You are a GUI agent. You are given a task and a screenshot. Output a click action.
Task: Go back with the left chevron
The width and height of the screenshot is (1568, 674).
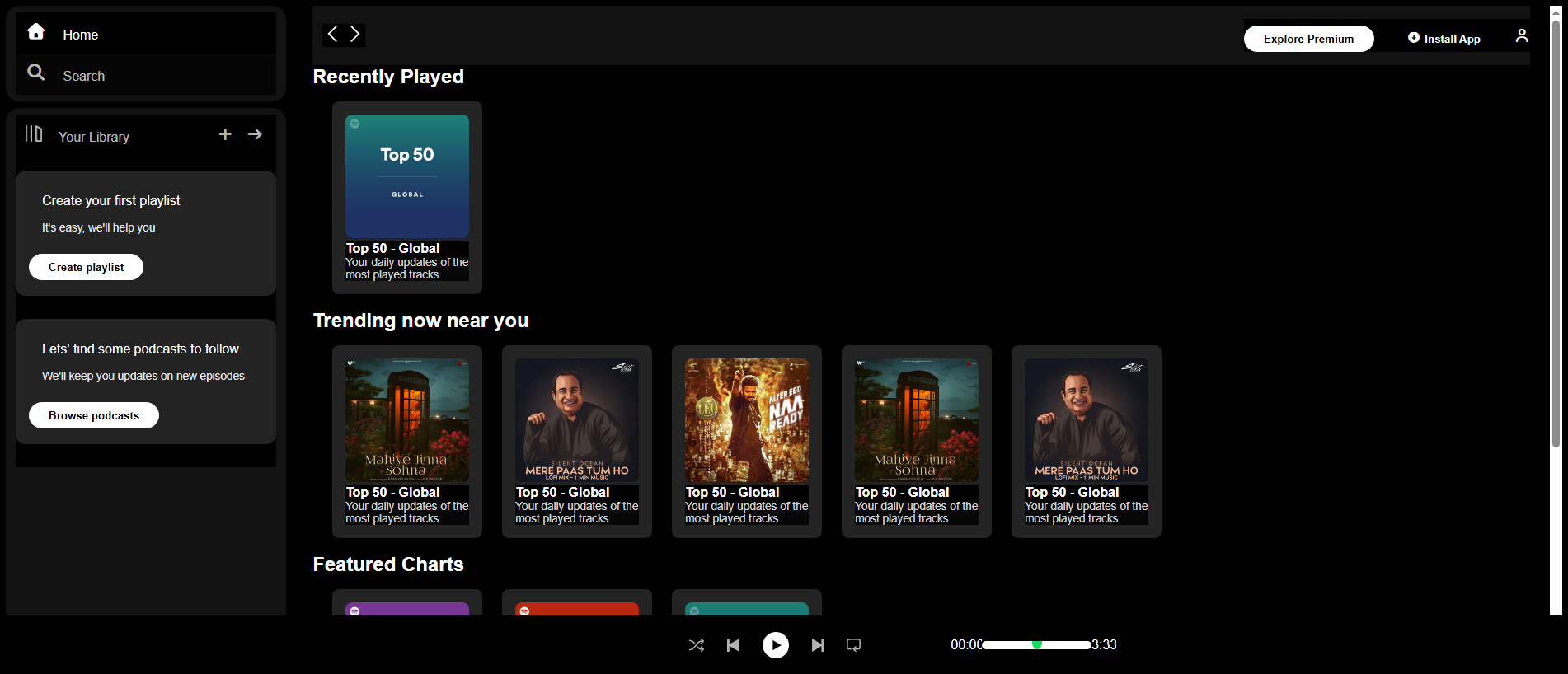pos(332,34)
